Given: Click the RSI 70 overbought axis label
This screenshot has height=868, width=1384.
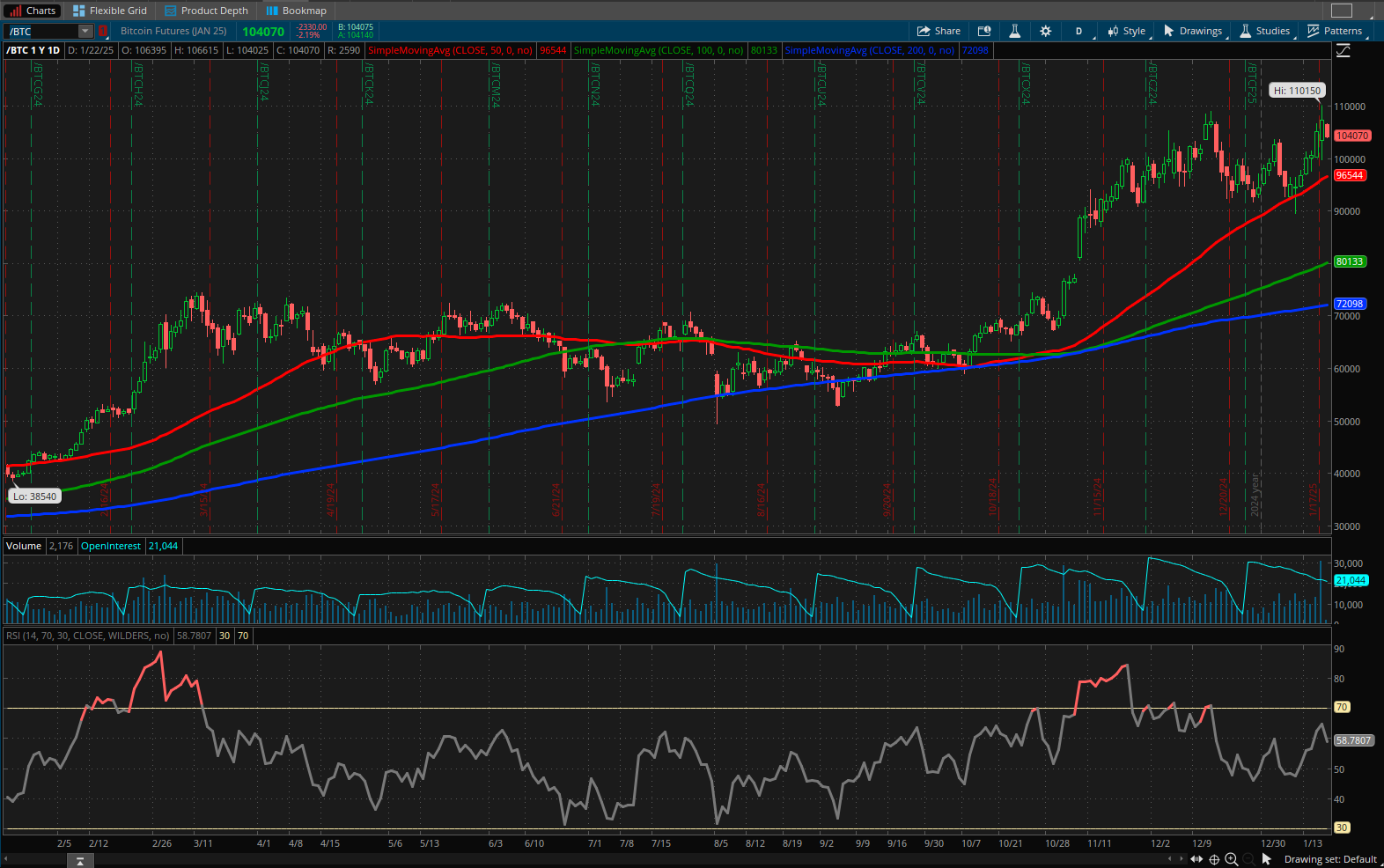Looking at the screenshot, I should [1342, 707].
